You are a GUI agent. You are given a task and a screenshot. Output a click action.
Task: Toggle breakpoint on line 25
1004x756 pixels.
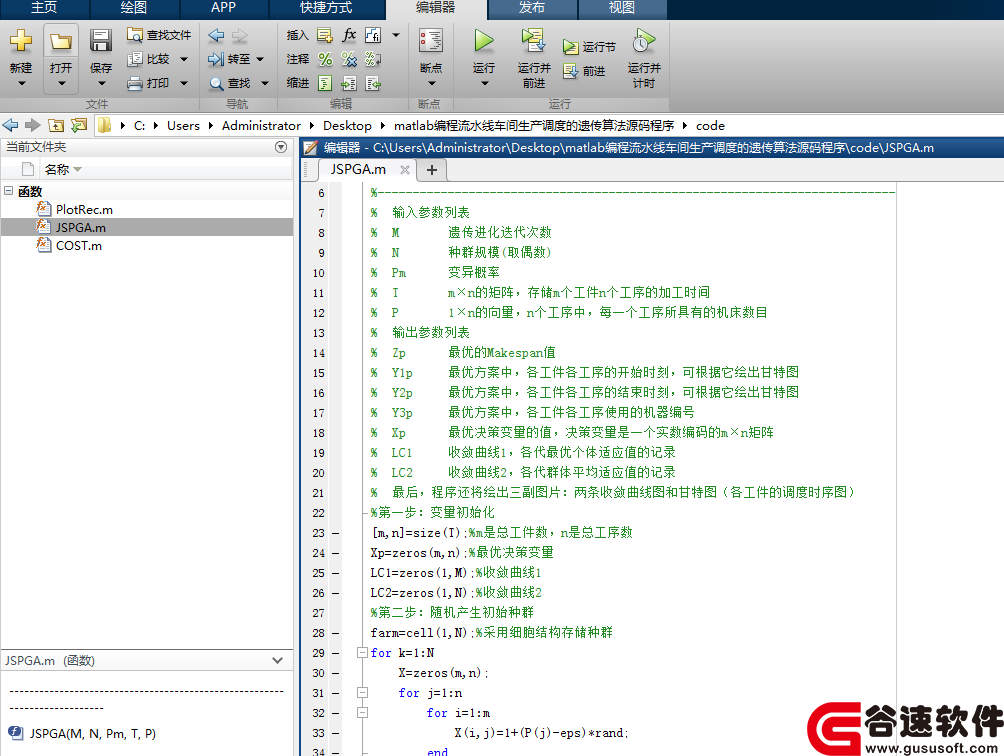click(x=336, y=573)
